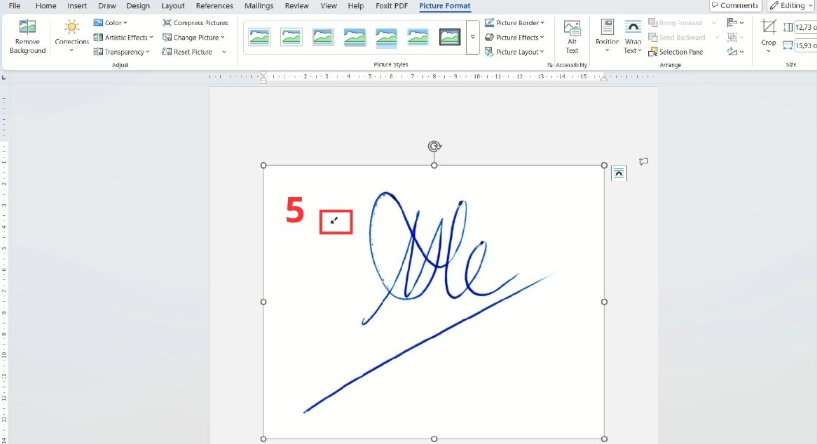Image resolution: width=817 pixels, height=444 pixels.
Task: Click the Comments button
Action: [x=734, y=6]
